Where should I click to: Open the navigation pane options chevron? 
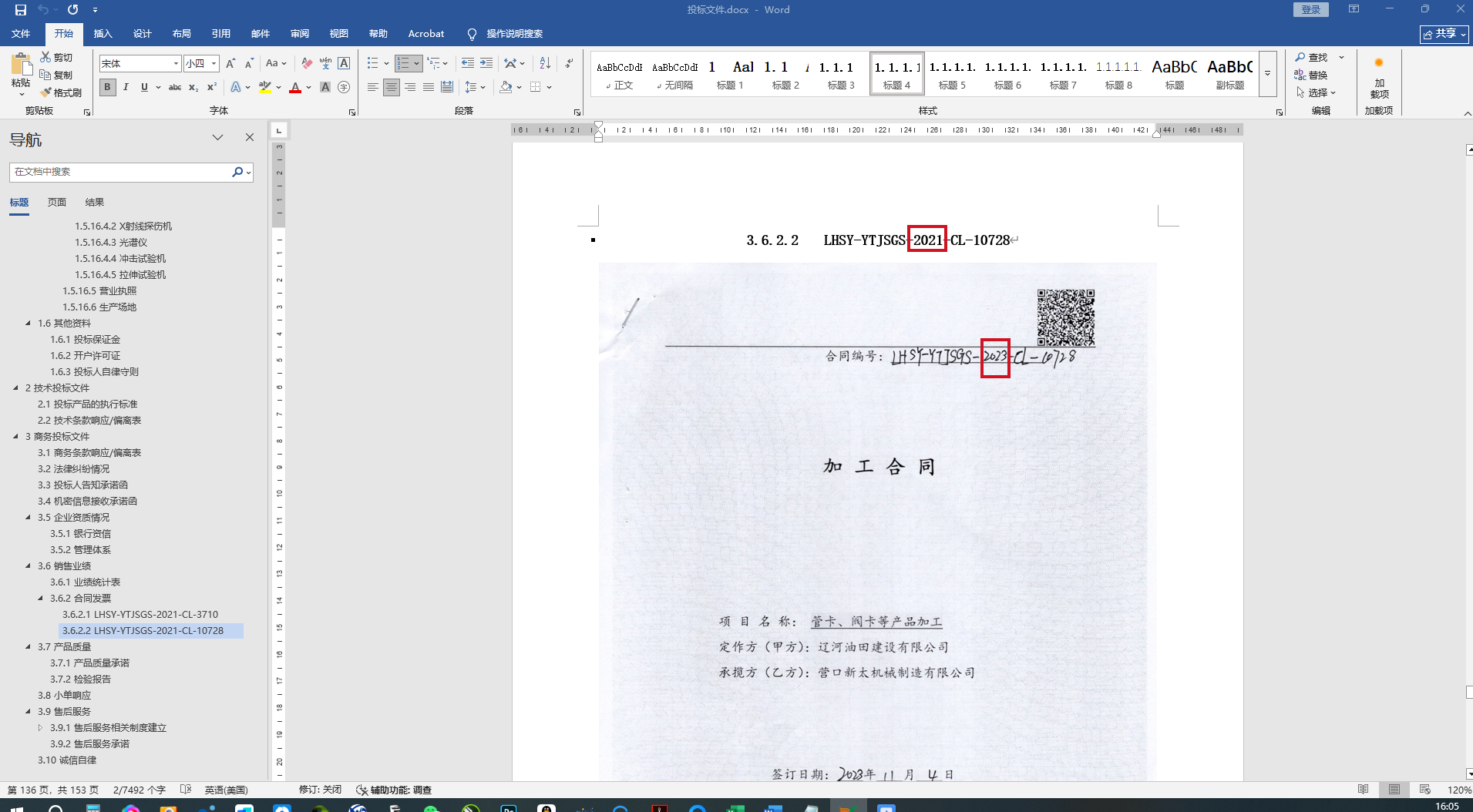tap(218, 137)
